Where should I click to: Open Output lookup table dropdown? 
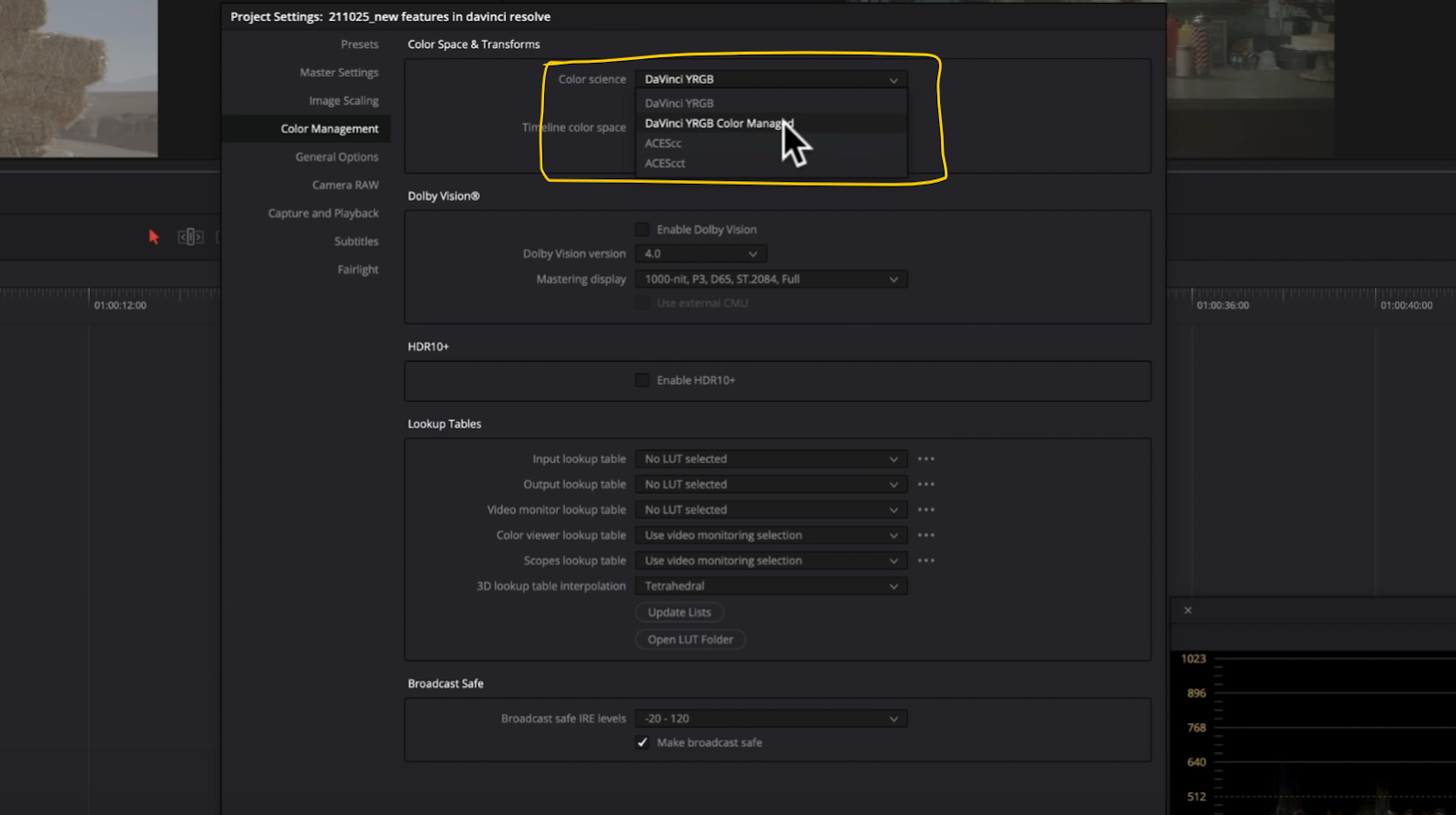tap(771, 485)
